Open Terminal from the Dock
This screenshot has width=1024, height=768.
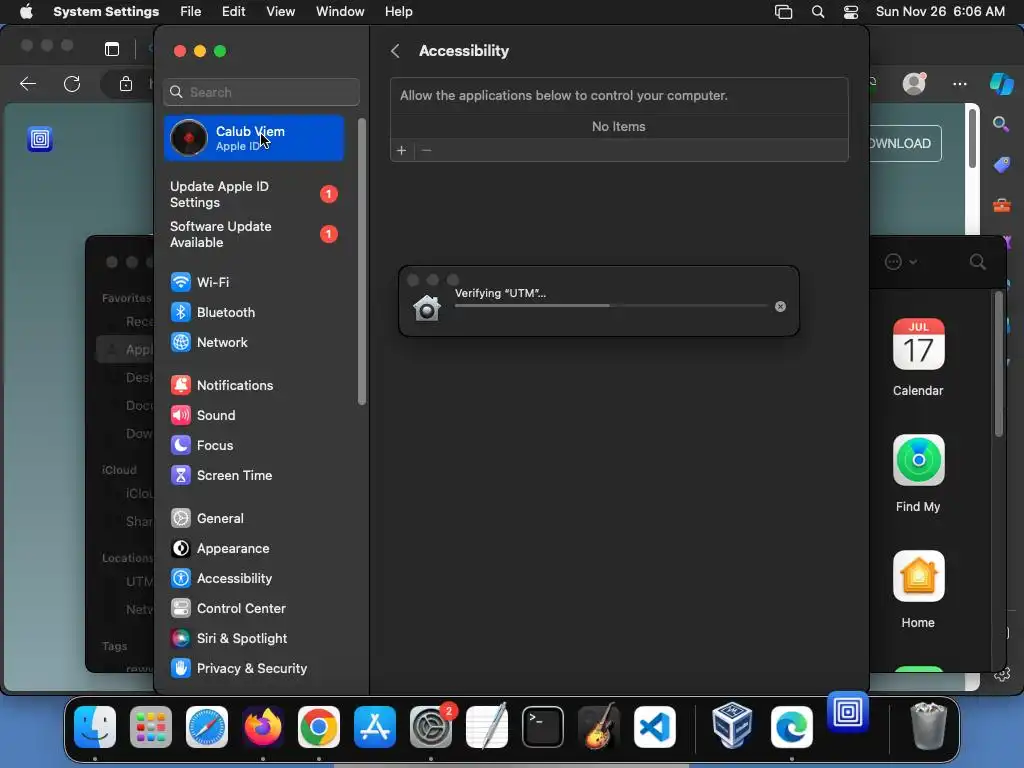click(x=543, y=727)
